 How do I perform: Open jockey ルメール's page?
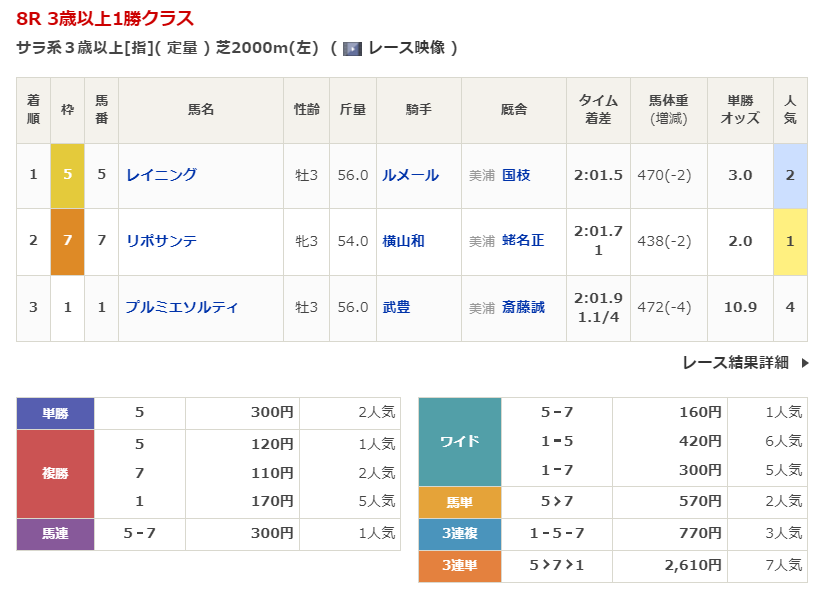point(410,175)
